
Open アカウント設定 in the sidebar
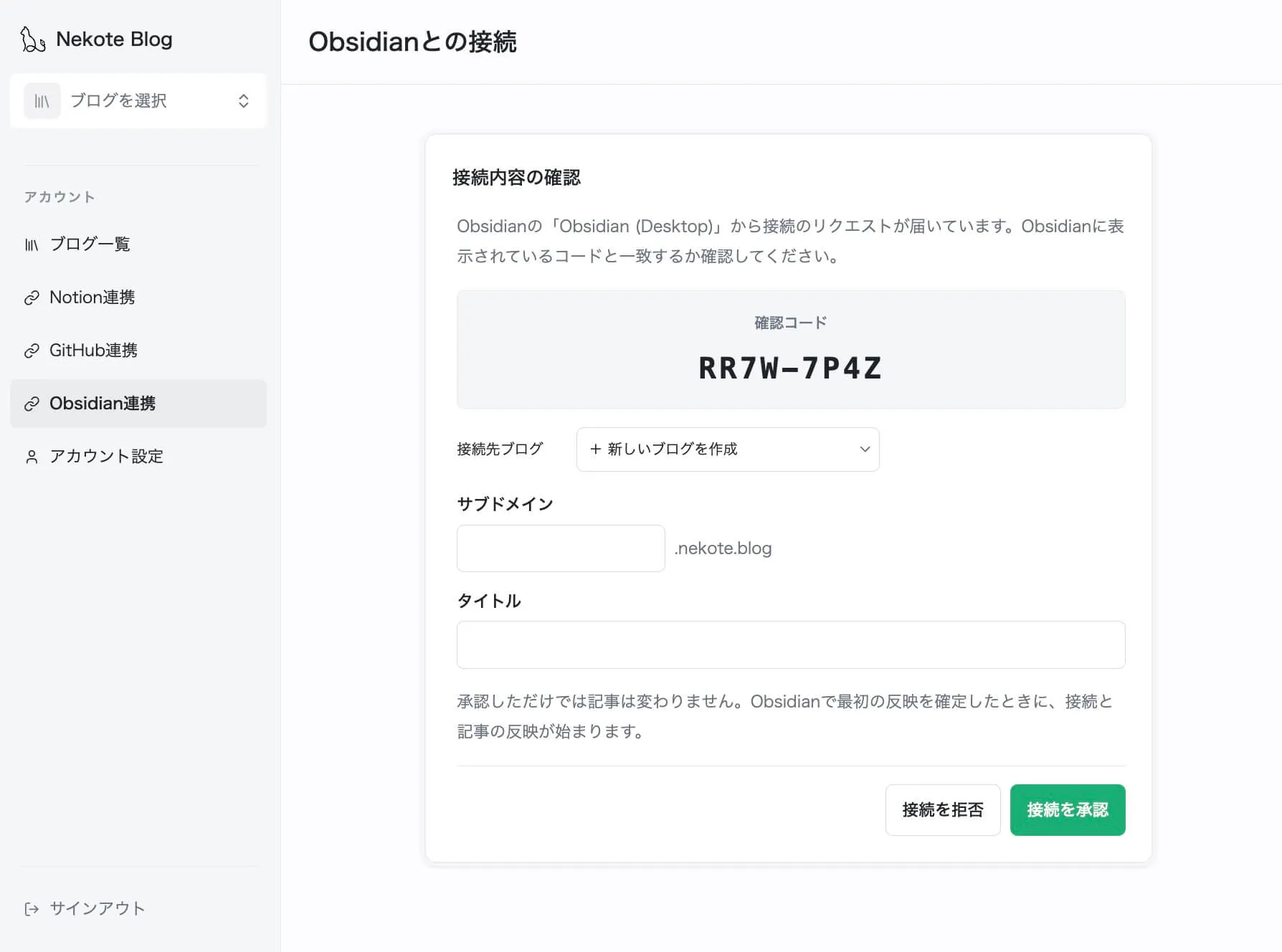[138, 457]
